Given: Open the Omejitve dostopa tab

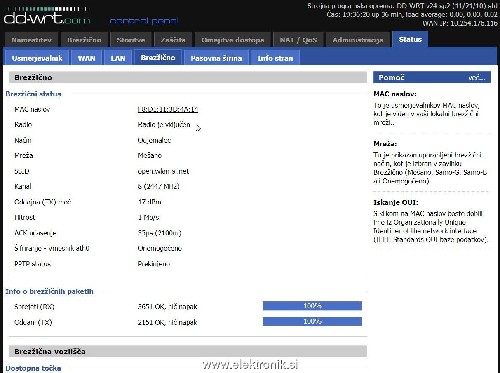Looking at the screenshot, I should [233, 40].
